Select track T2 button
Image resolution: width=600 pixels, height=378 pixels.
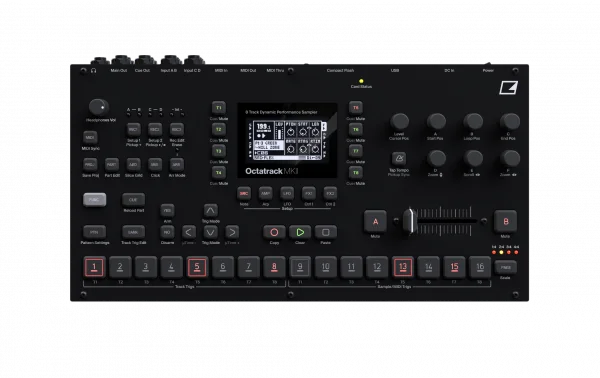pos(218,129)
